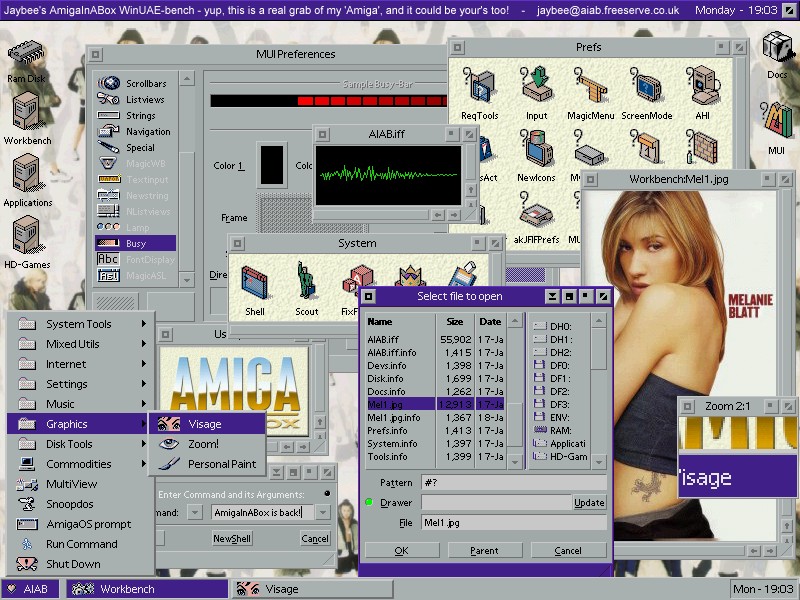Open the ReqTools preferences icon
Viewport: 800px width, 600px height.
[479, 92]
